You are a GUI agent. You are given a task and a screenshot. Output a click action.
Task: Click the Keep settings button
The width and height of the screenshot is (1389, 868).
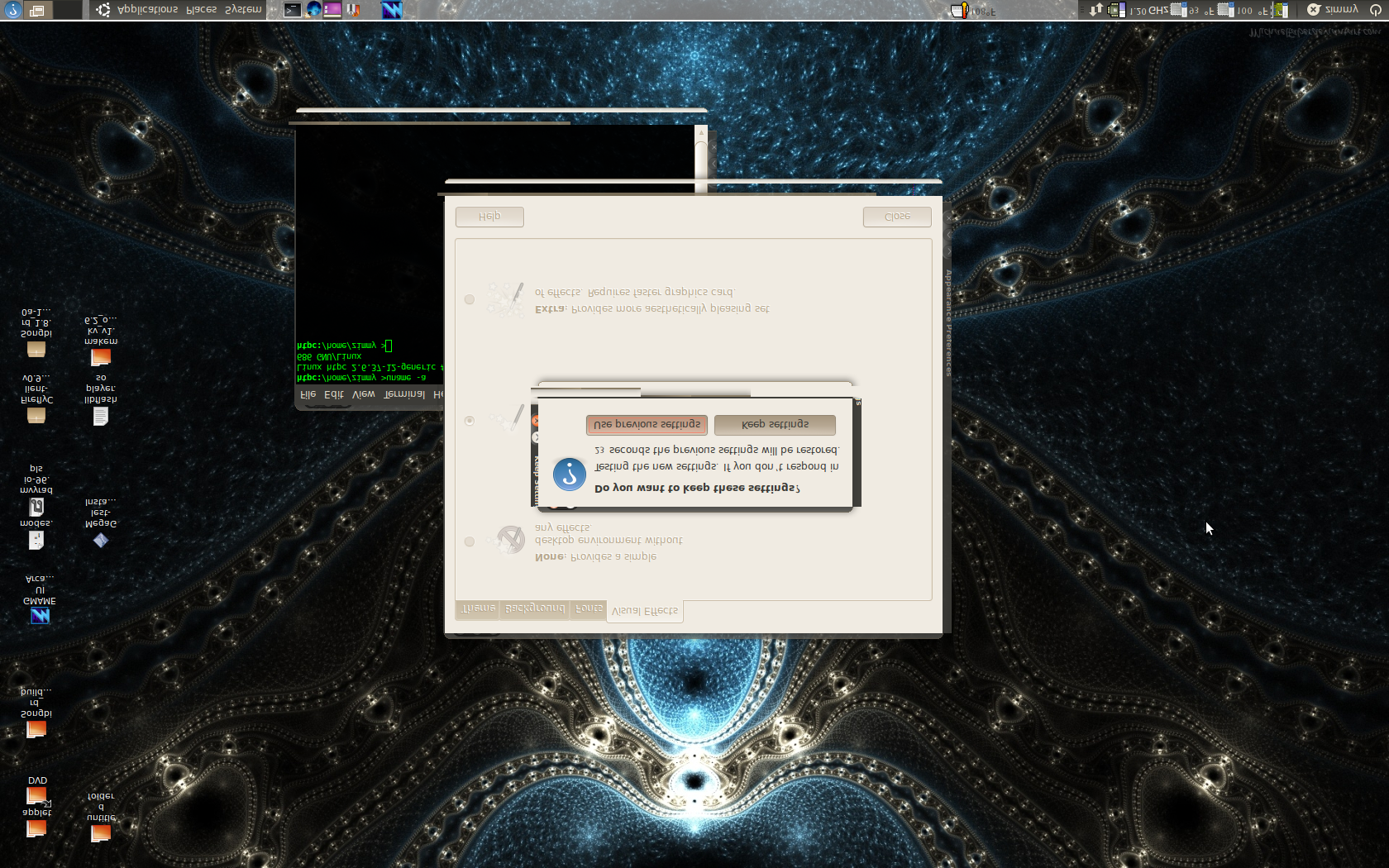click(775, 424)
